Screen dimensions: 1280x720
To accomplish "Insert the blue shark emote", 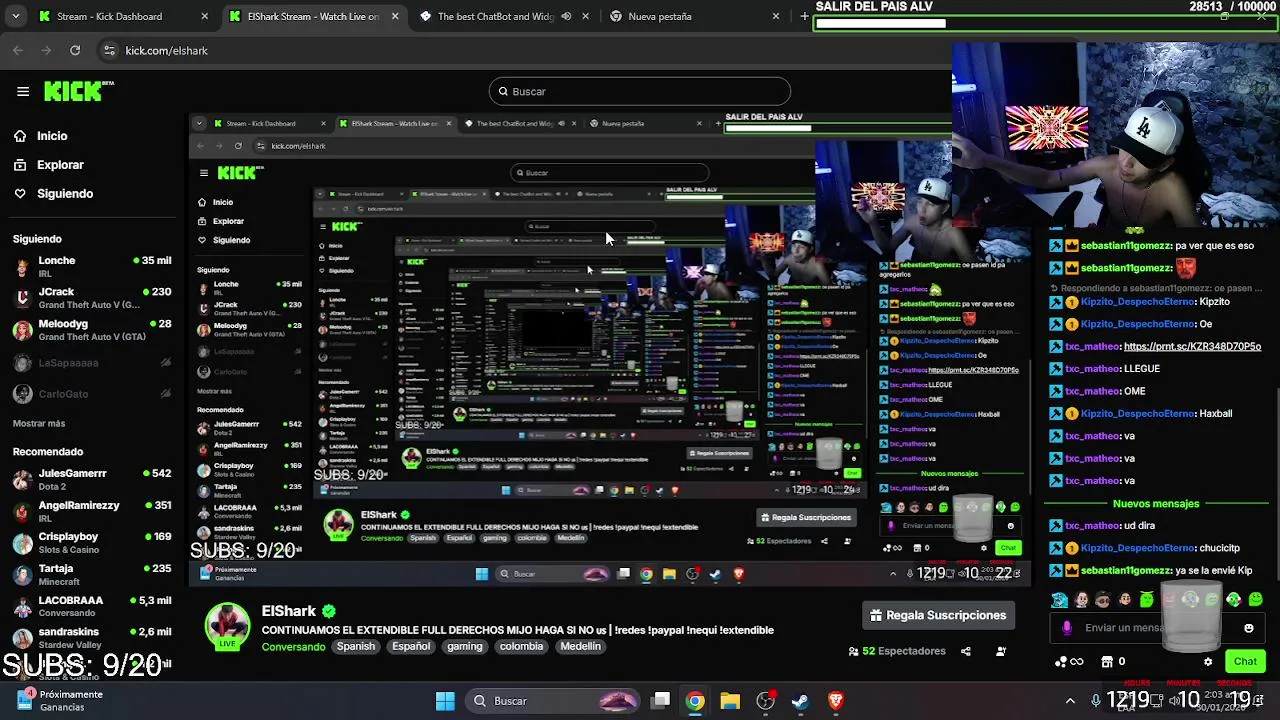I will pyautogui.click(x=1060, y=600).
